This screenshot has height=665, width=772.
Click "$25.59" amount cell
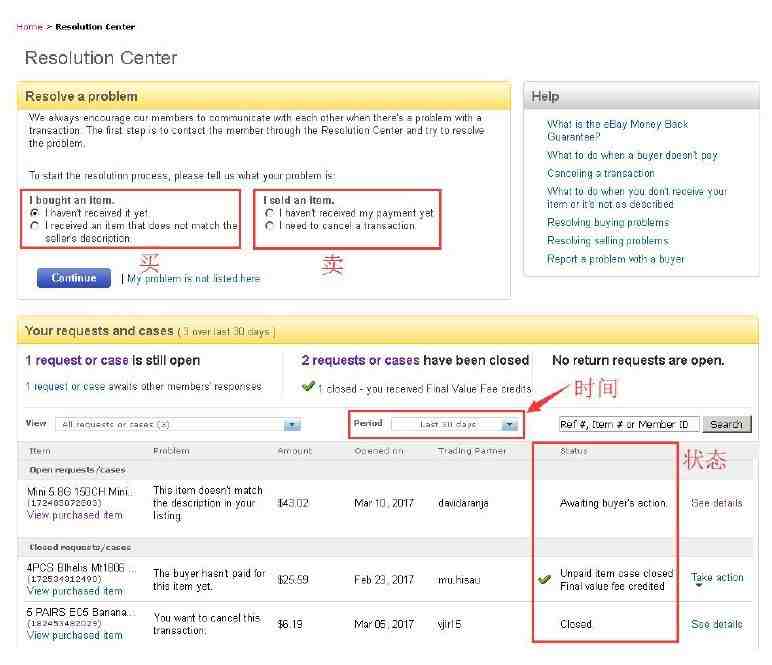click(x=293, y=580)
